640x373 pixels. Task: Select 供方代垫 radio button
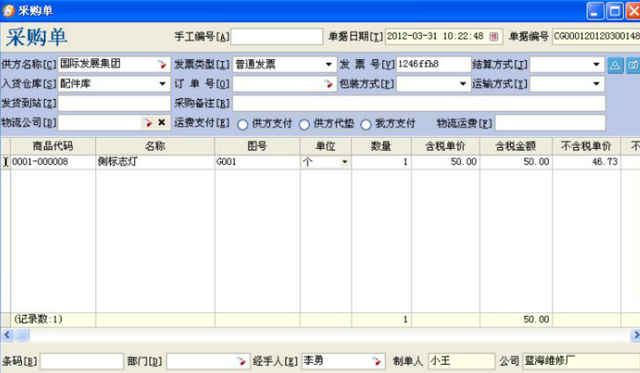(304, 124)
